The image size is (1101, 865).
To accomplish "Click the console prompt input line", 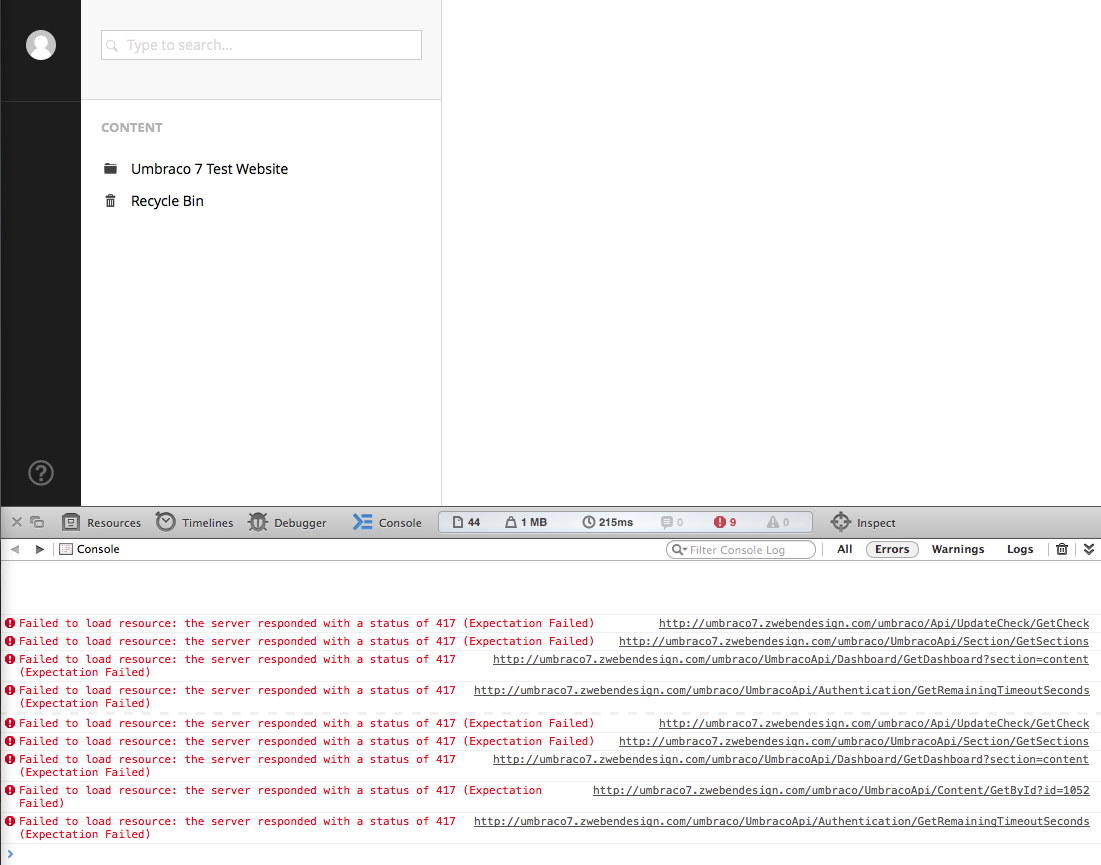I will tap(550, 854).
